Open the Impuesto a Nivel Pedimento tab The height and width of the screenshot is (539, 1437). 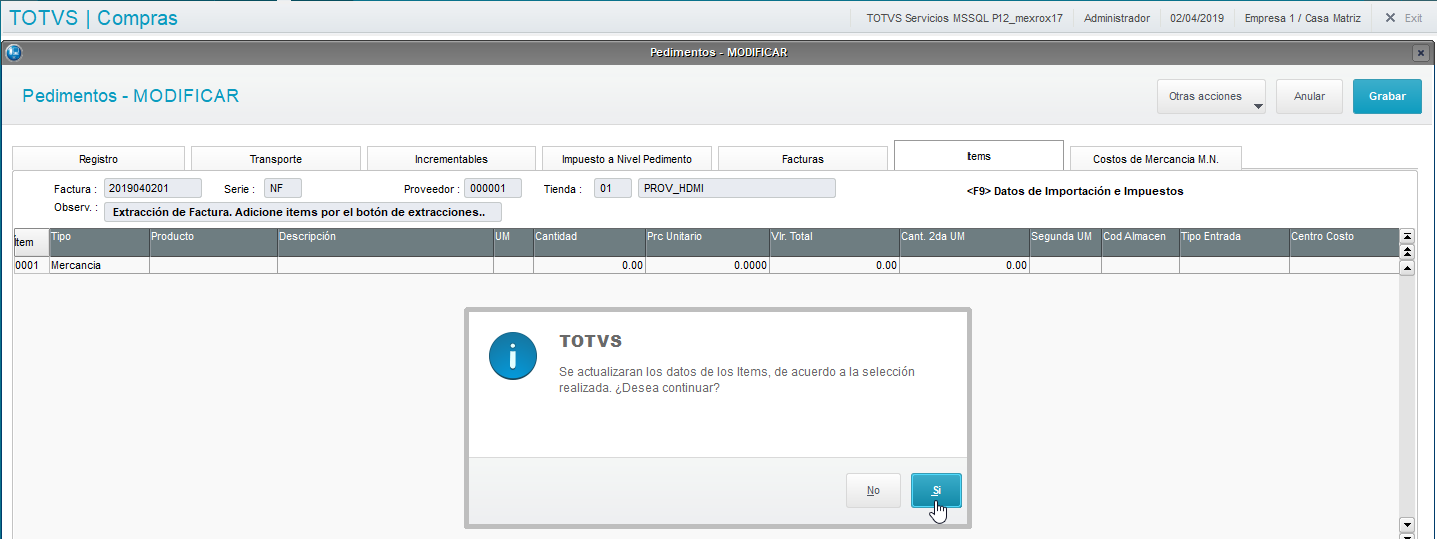[626, 159]
